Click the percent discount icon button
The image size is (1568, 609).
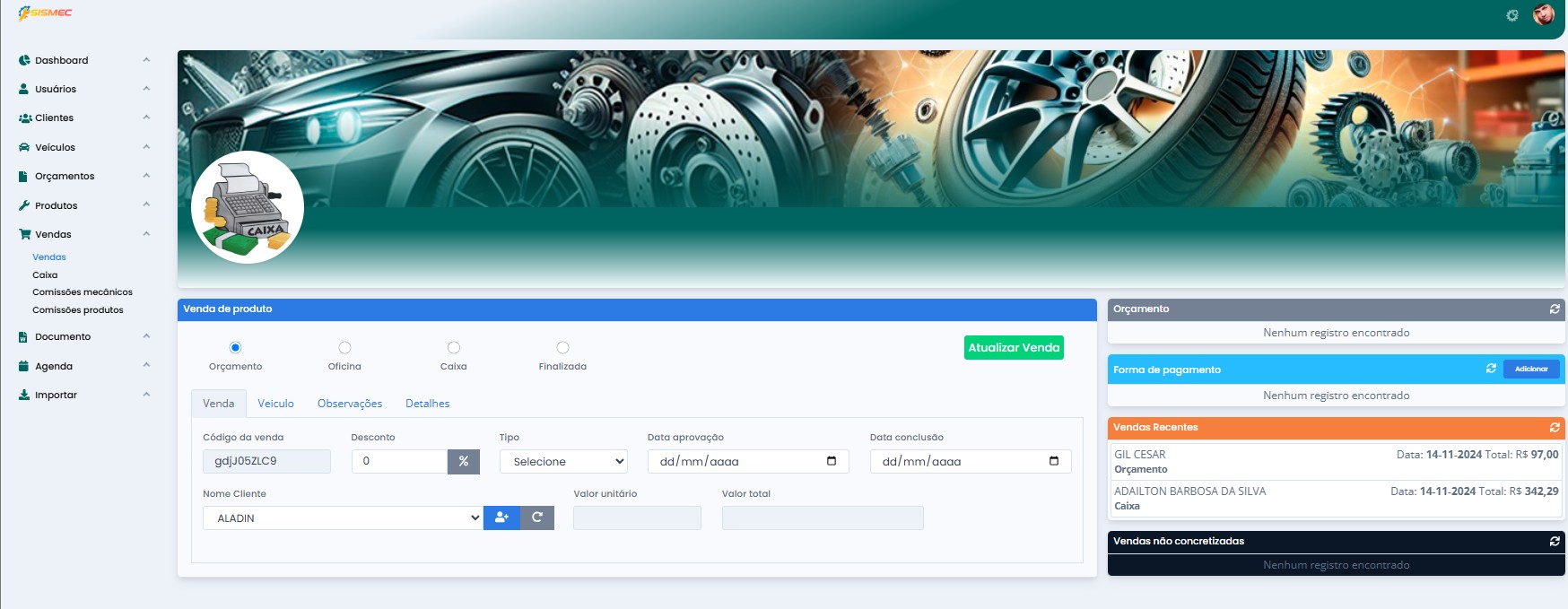tap(464, 461)
